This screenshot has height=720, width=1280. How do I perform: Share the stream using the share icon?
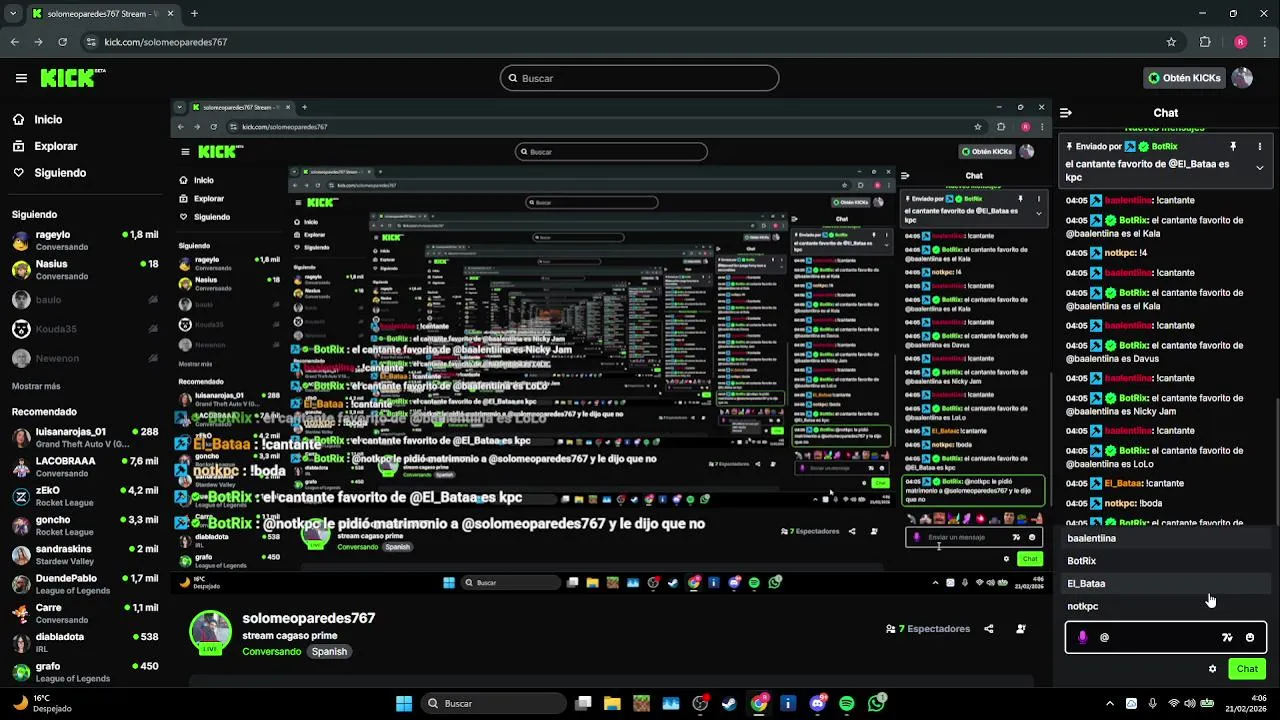(x=989, y=629)
